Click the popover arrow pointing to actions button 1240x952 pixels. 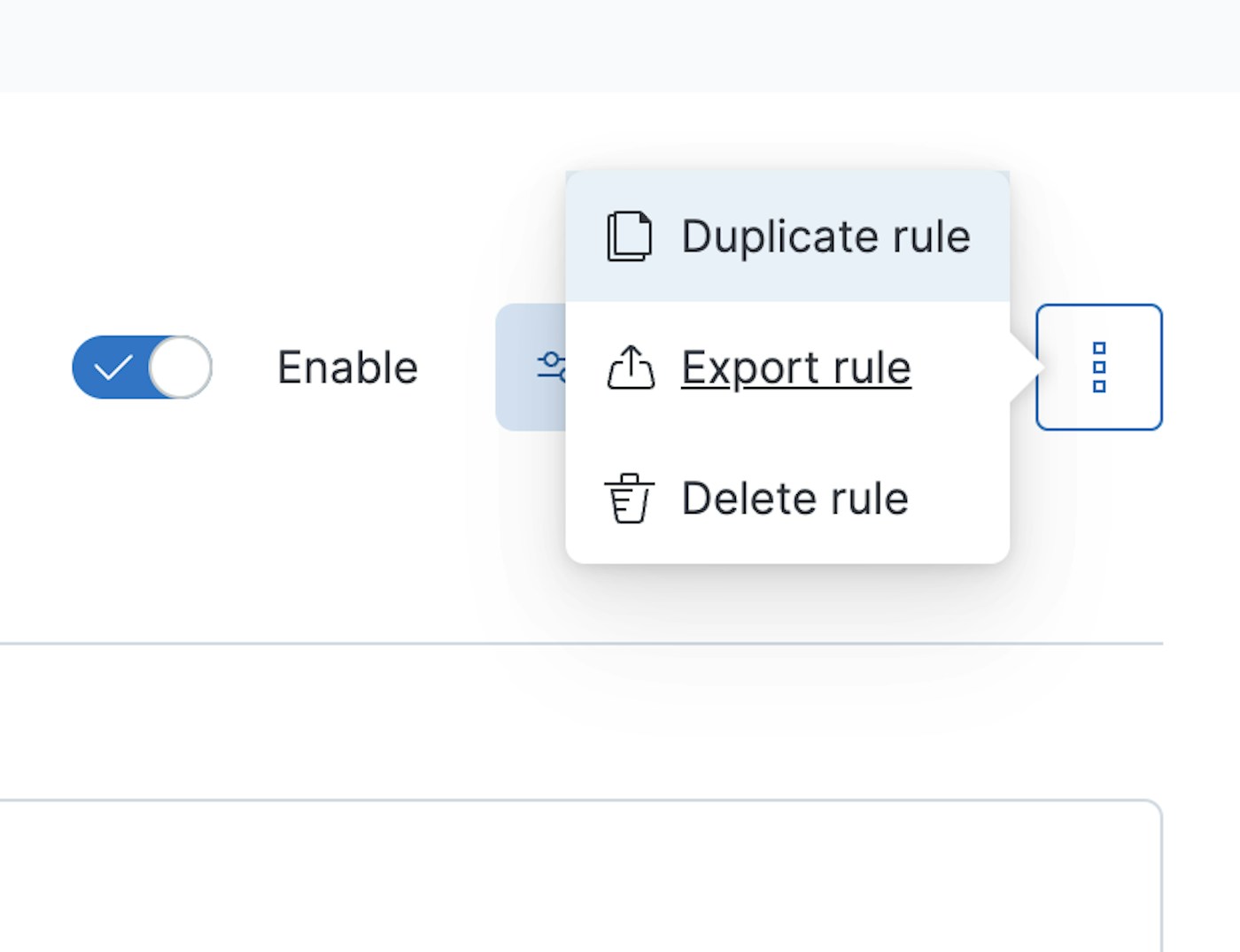click(x=1027, y=367)
